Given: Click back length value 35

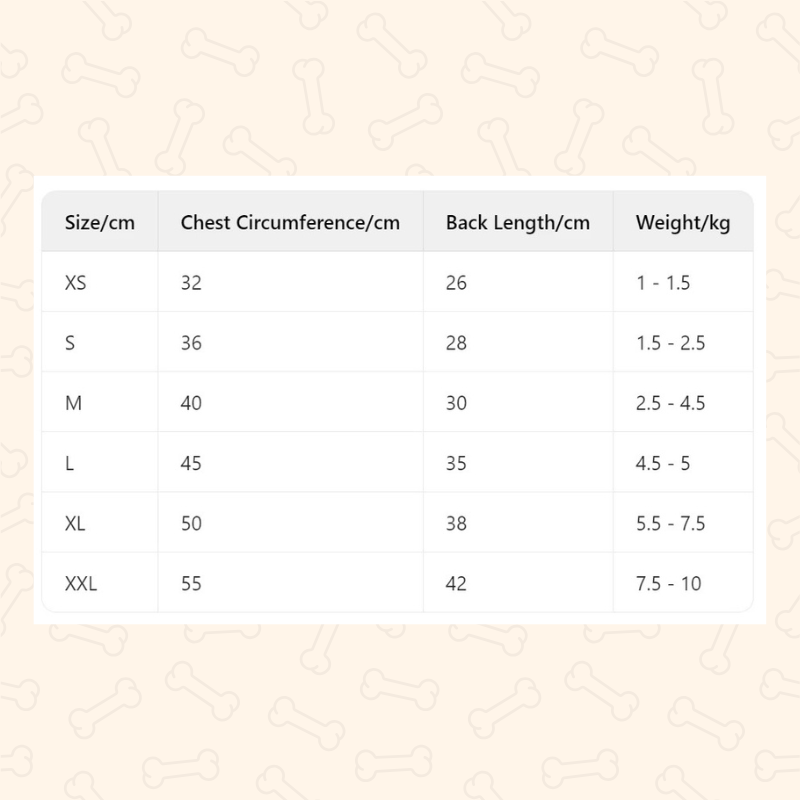Looking at the screenshot, I should 456,463.
